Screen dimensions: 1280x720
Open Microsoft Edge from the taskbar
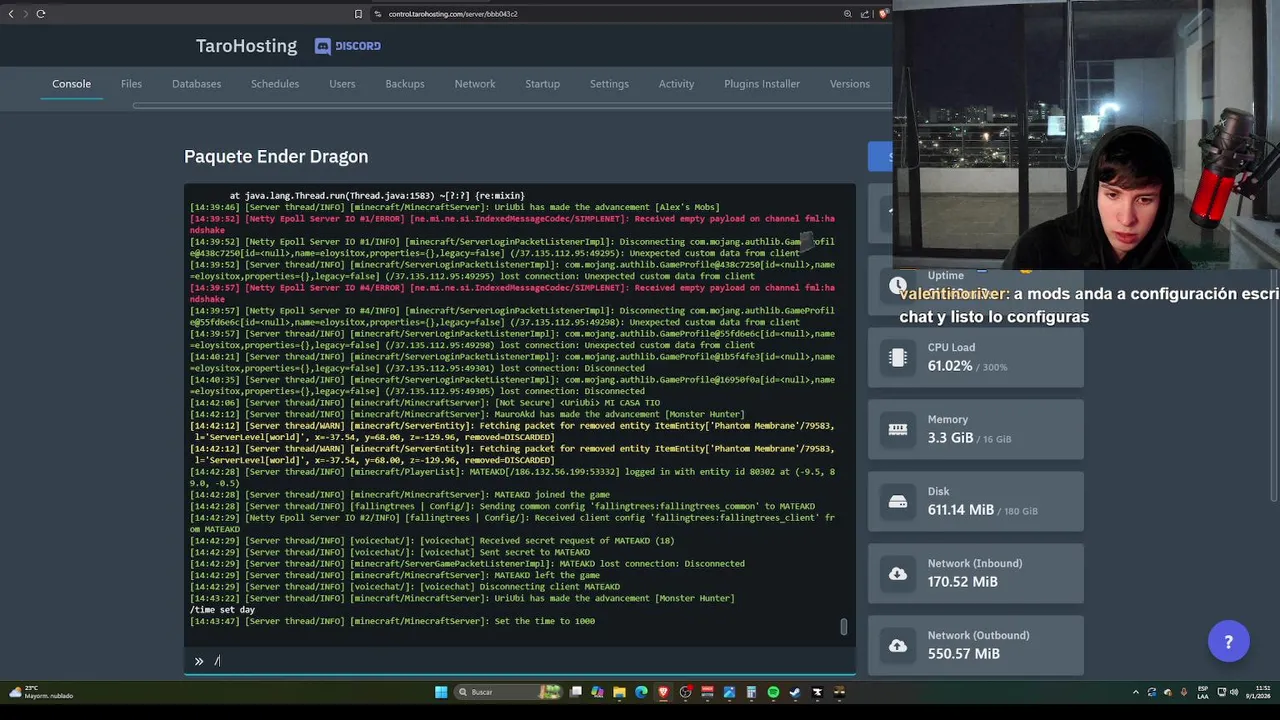point(641,692)
